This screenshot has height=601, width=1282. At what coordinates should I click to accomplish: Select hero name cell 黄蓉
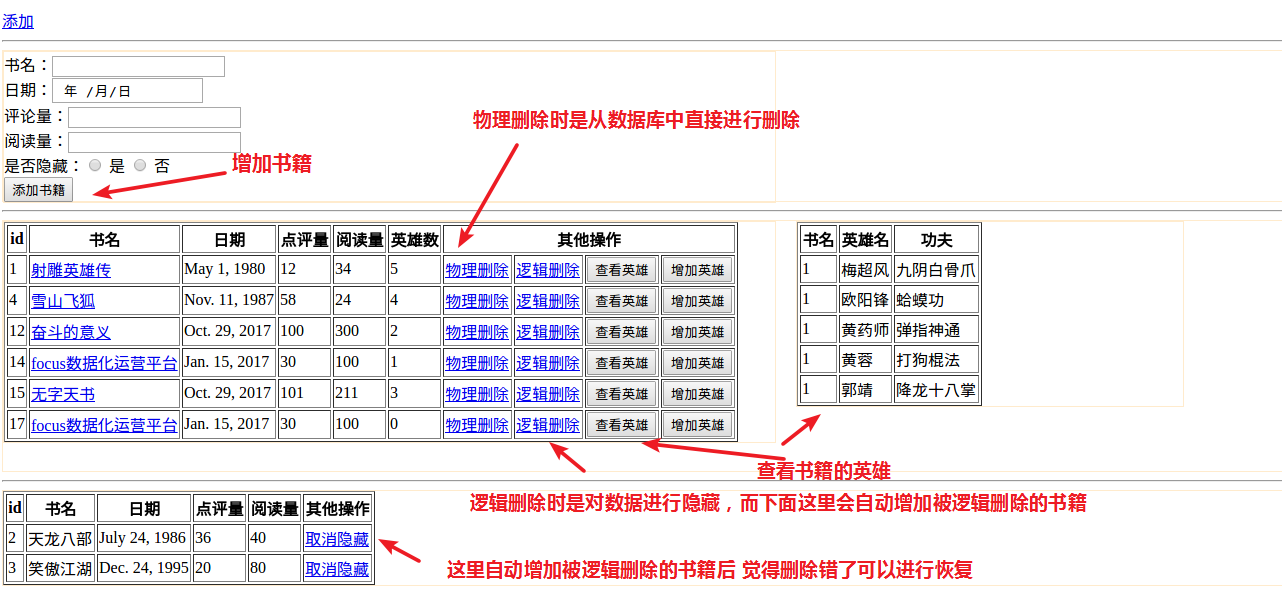[x=865, y=360]
